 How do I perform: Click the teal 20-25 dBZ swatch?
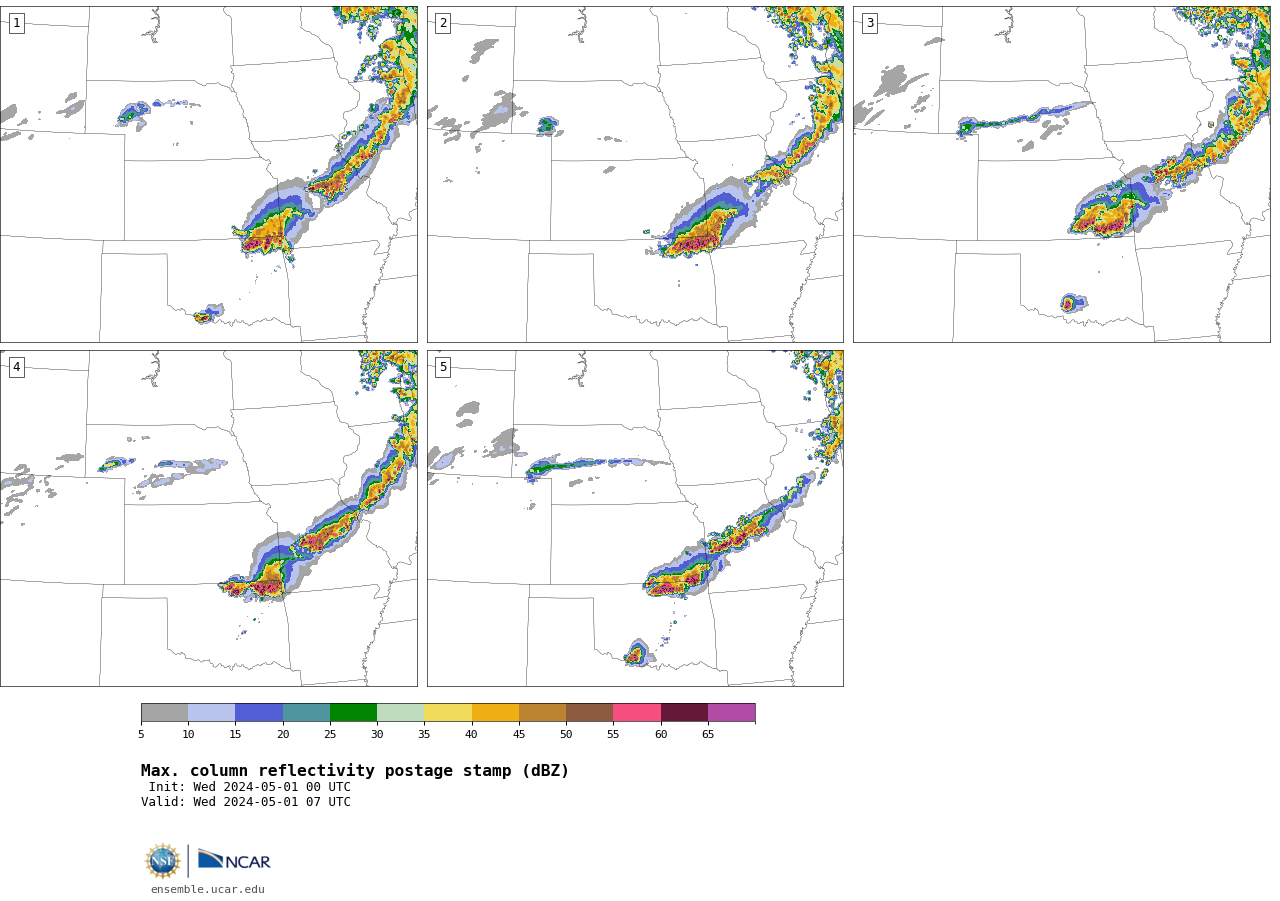coord(306,713)
